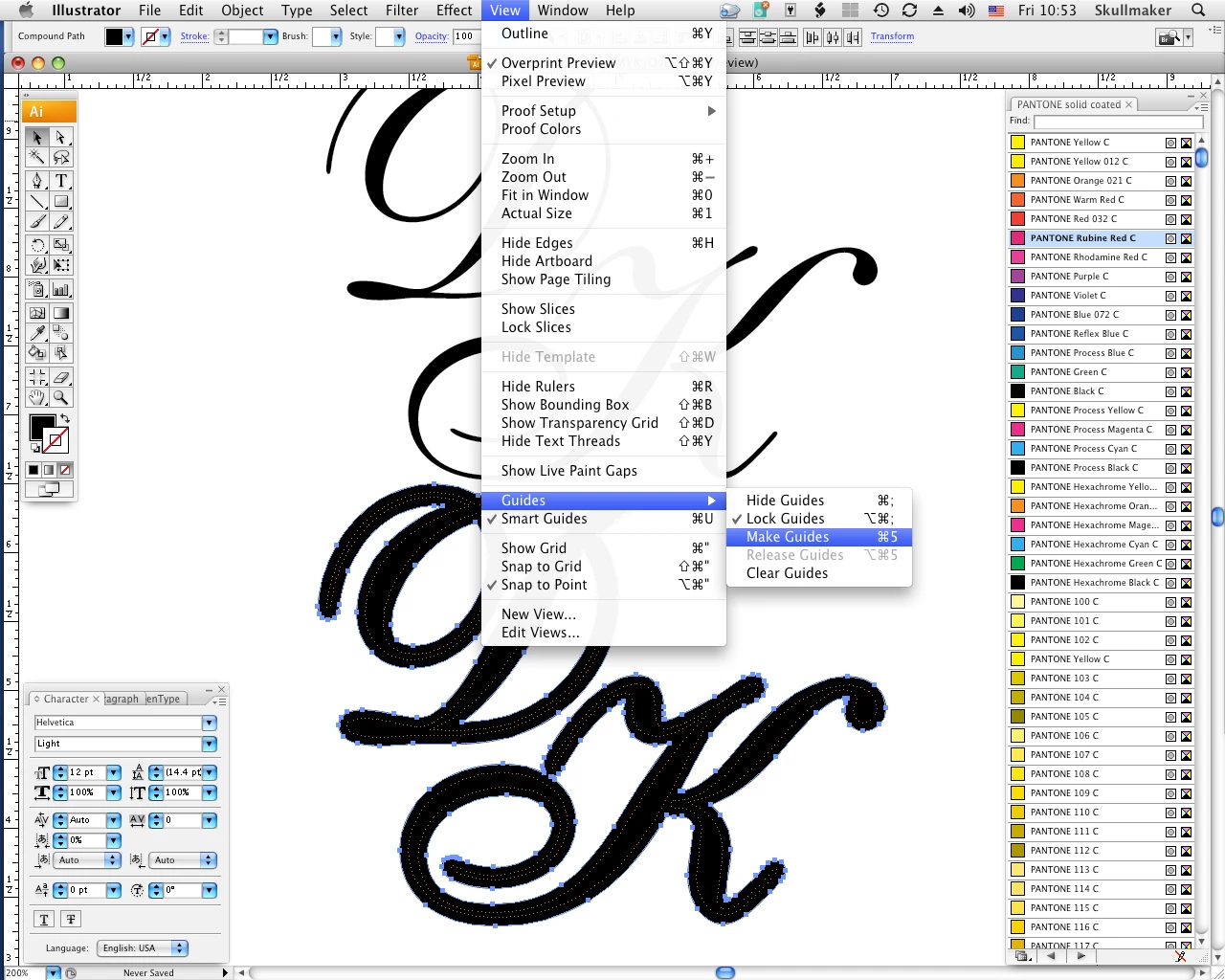1225x980 pixels.
Task: Select the Direct Selection tool
Action: pos(61,138)
